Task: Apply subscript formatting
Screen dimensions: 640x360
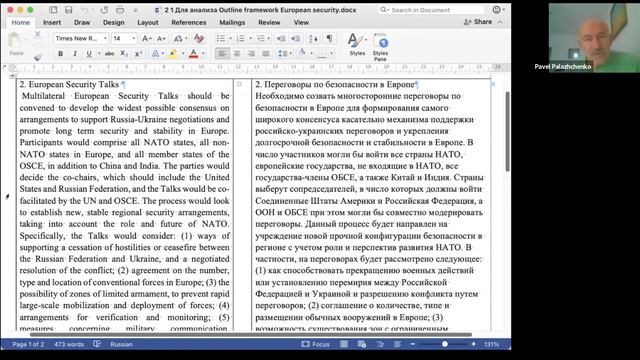Action: [124, 54]
